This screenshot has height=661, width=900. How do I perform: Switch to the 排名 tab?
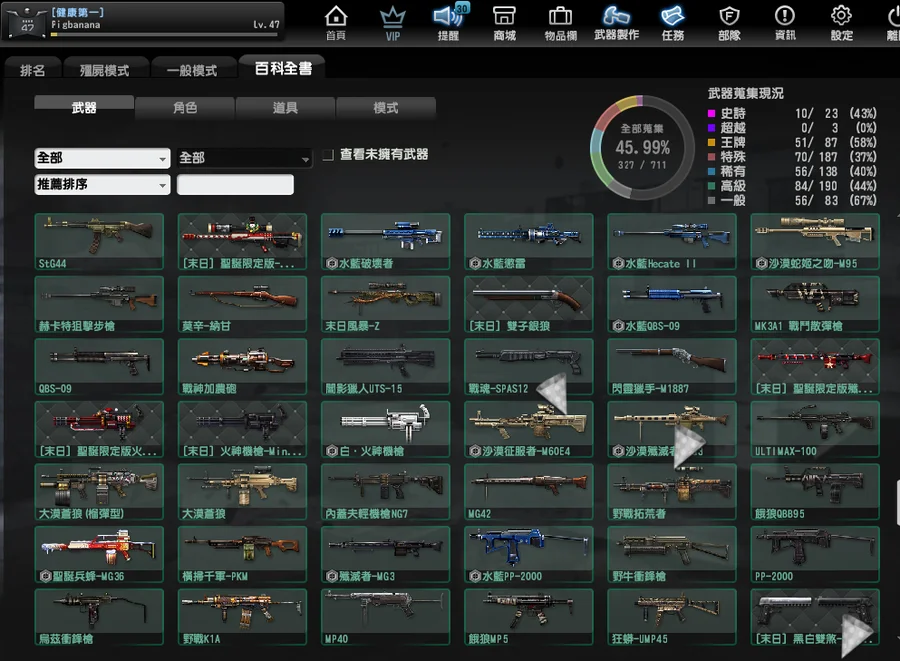pyautogui.click(x=33, y=70)
